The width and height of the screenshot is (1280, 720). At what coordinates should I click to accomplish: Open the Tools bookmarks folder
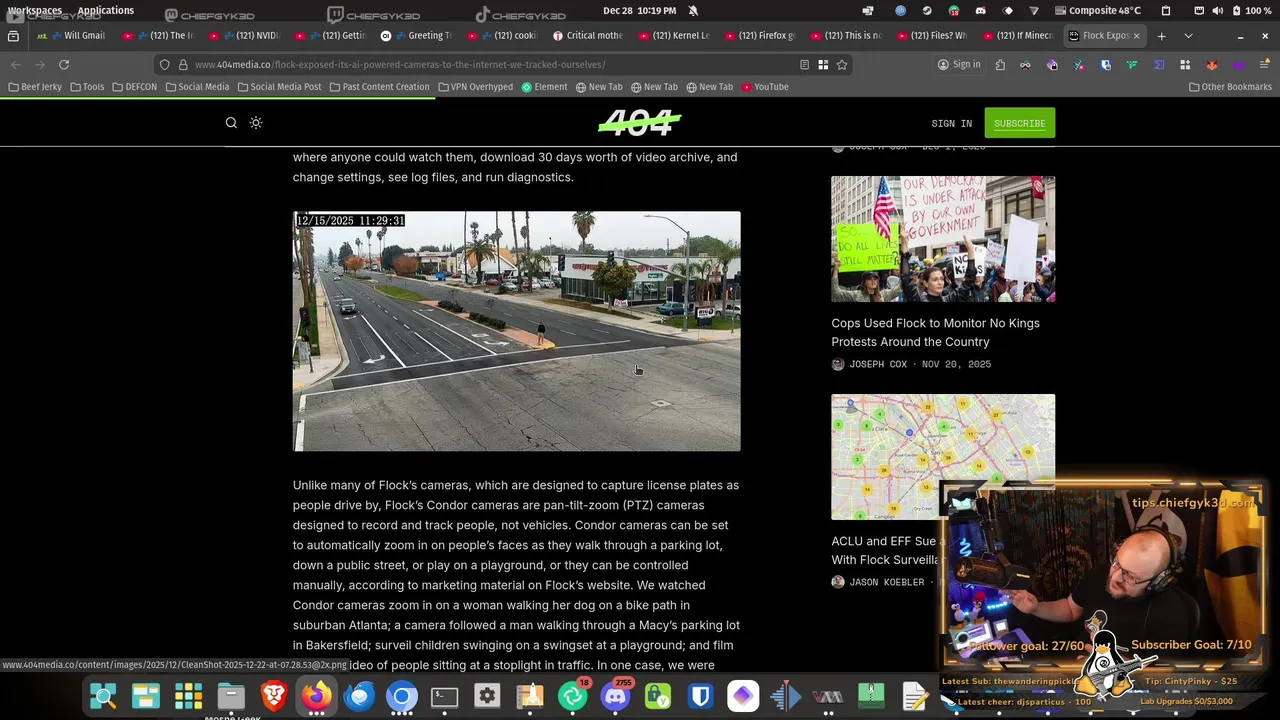[87, 87]
